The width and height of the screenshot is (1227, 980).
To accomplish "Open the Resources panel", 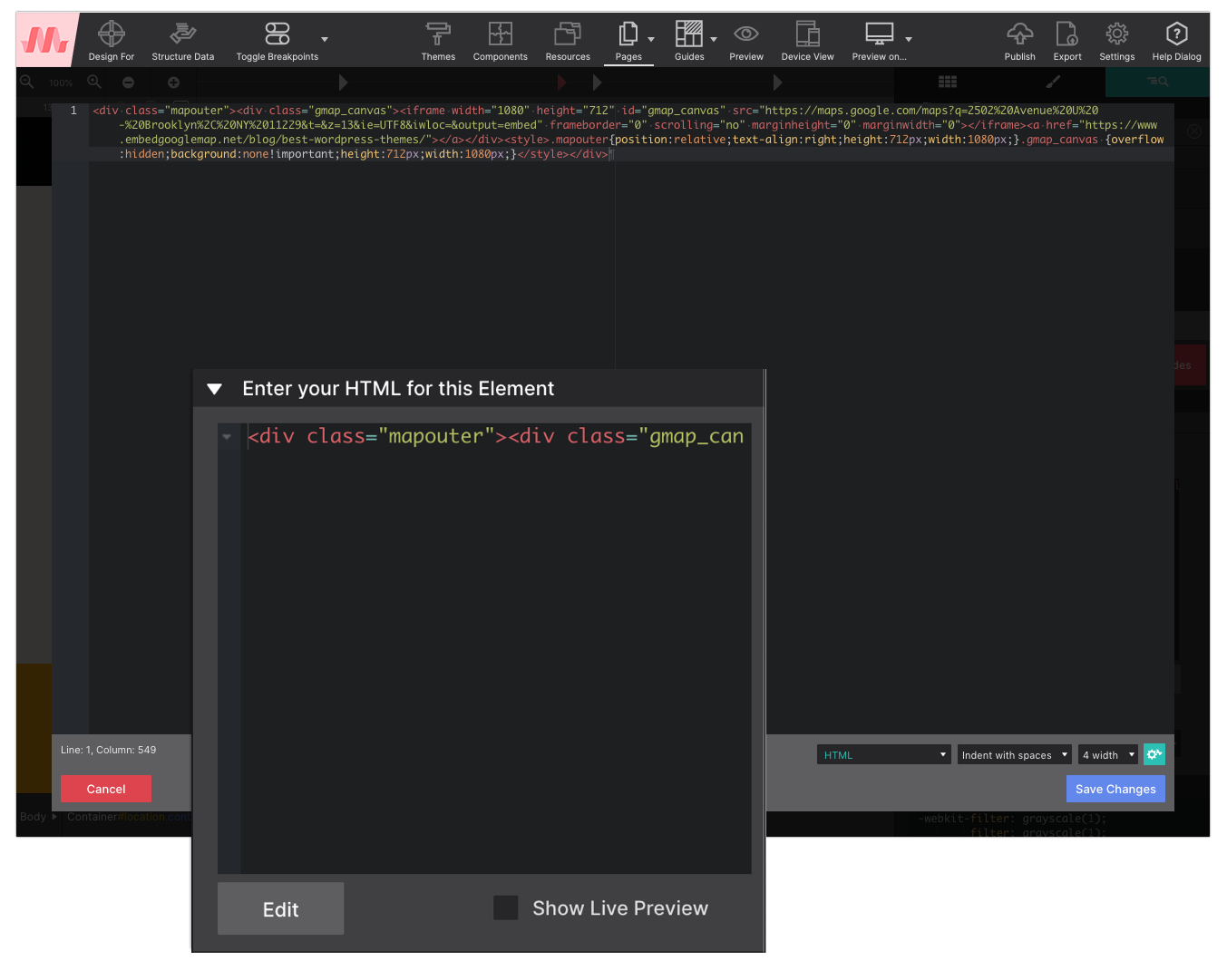I will 568,41.
